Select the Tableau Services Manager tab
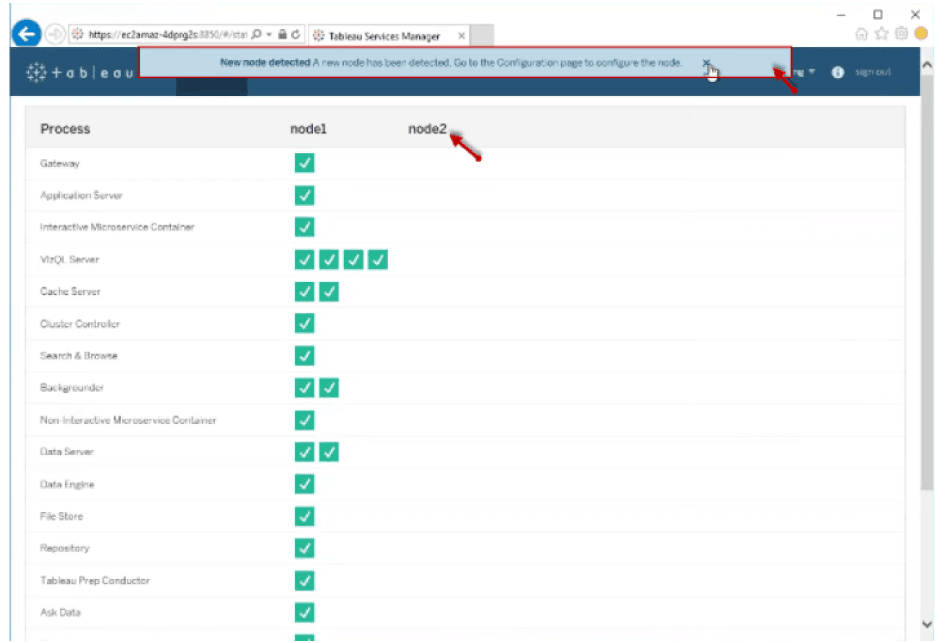Screen dimensions: 950x643 tap(384, 36)
